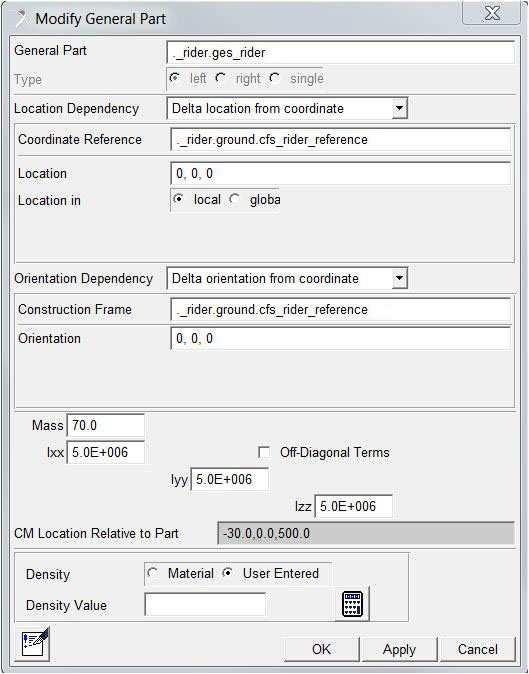The height and width of the screenshot is (674, 529).
Task: Click the Location Dependency label
Action: (x=76, y=108)
